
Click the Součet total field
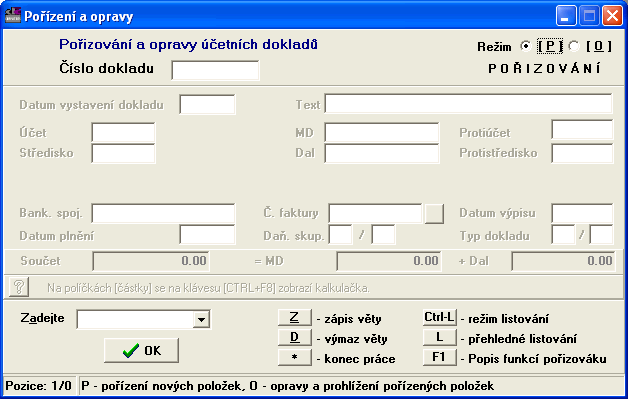click(x=151, y=261)
